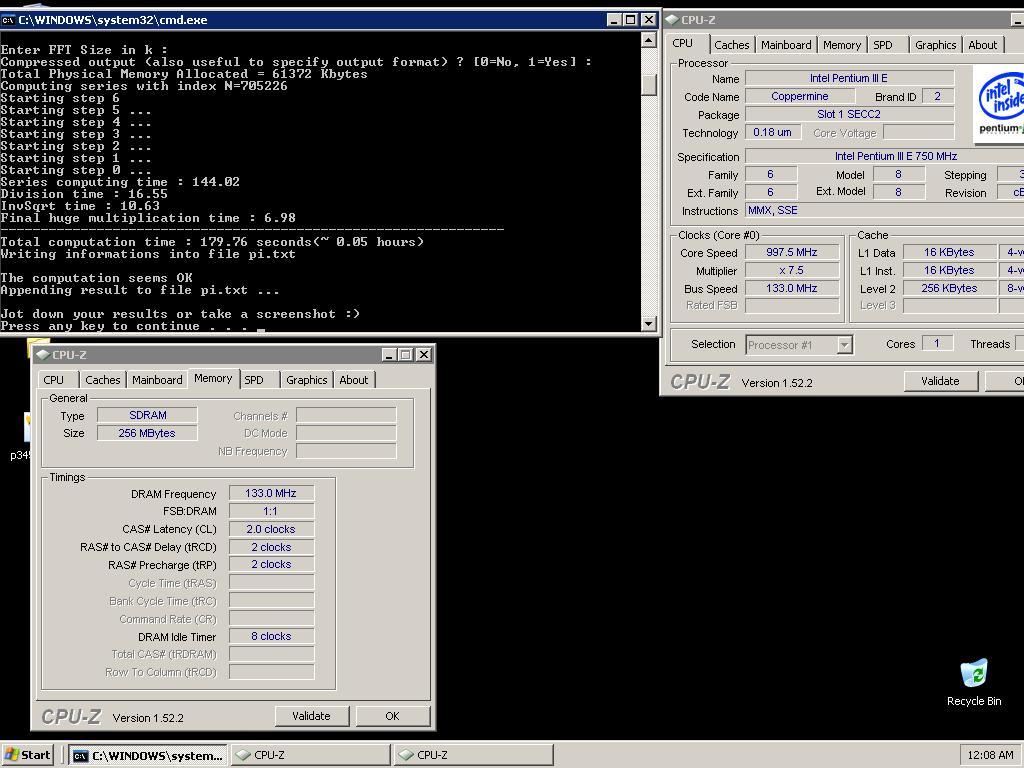Click the large CPU-Z processor window title icon
1024x768 pixels.
[x=672, y=20]
